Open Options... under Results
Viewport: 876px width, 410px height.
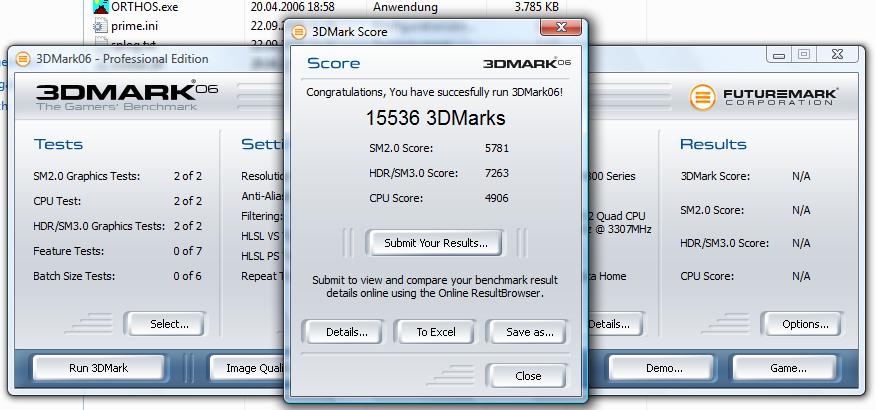click(x=802, y=324)
